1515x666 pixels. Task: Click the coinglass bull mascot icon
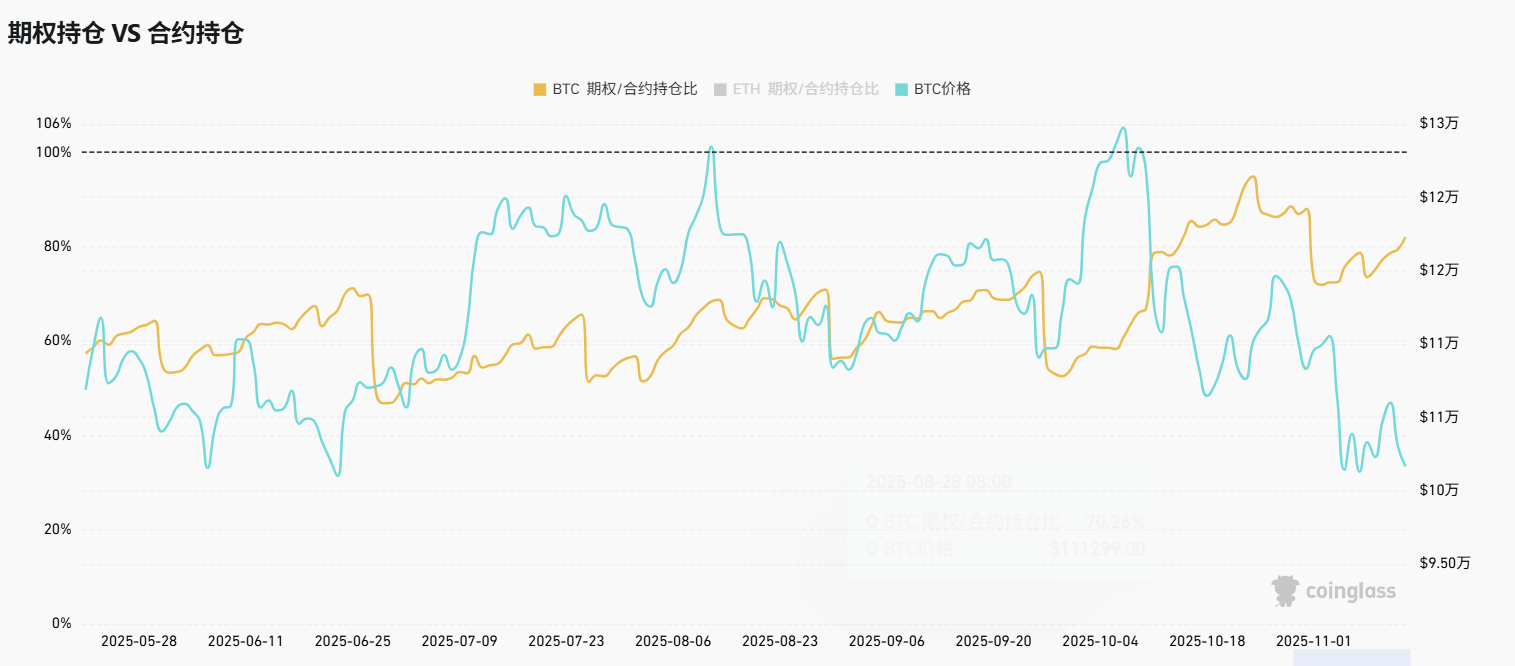[x=1285, y=591]
